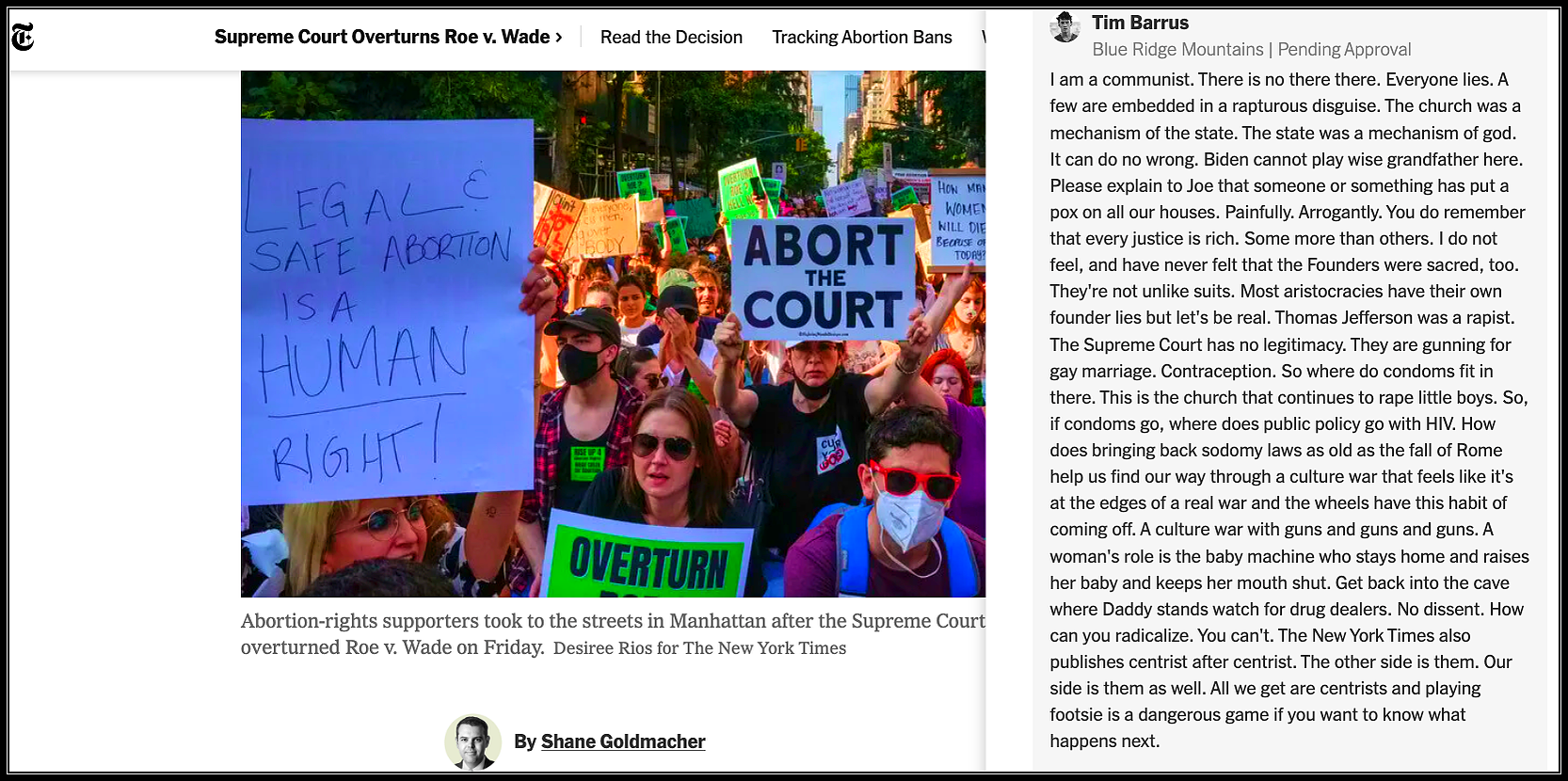Screen dimensions: 1568x781
Task: Click the photo caption about Manhattan protesters
Action: (613, 634)
